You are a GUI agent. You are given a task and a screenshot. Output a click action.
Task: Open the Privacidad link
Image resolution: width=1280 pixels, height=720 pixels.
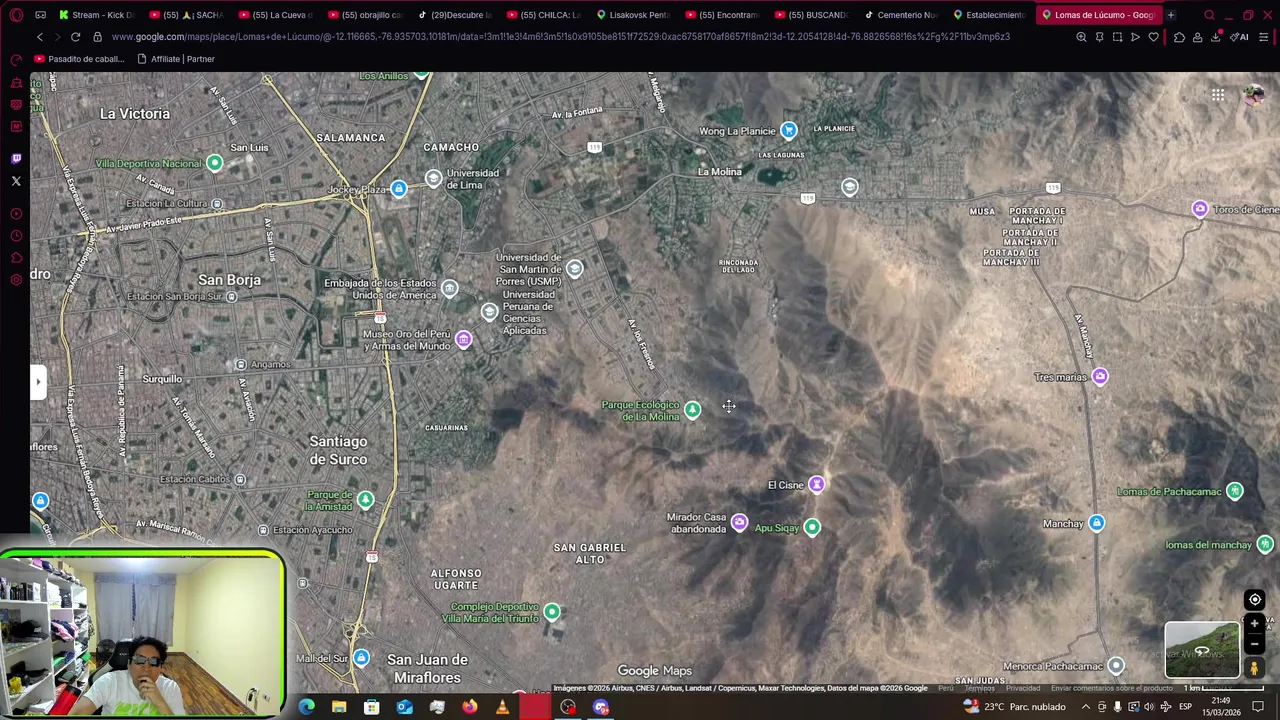pos(1022,688)
